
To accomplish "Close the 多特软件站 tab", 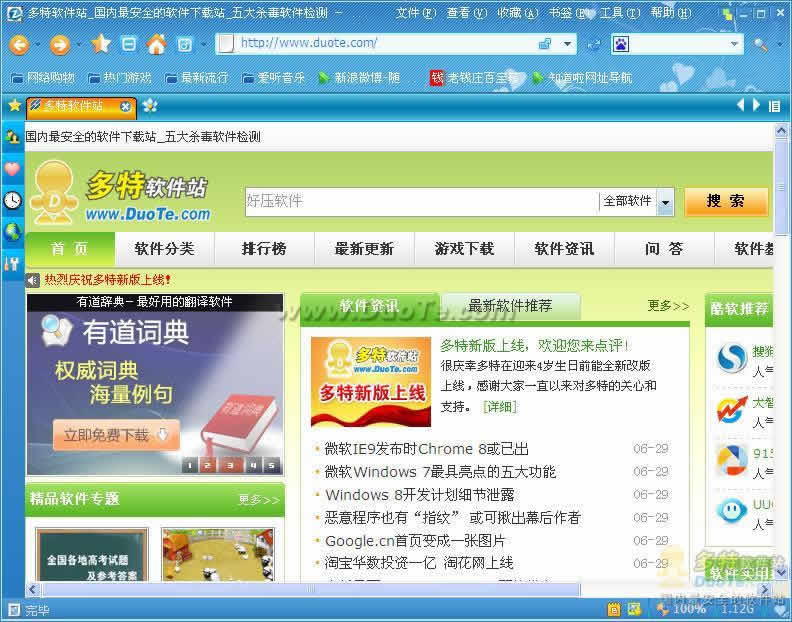I will tap(125, 106).
